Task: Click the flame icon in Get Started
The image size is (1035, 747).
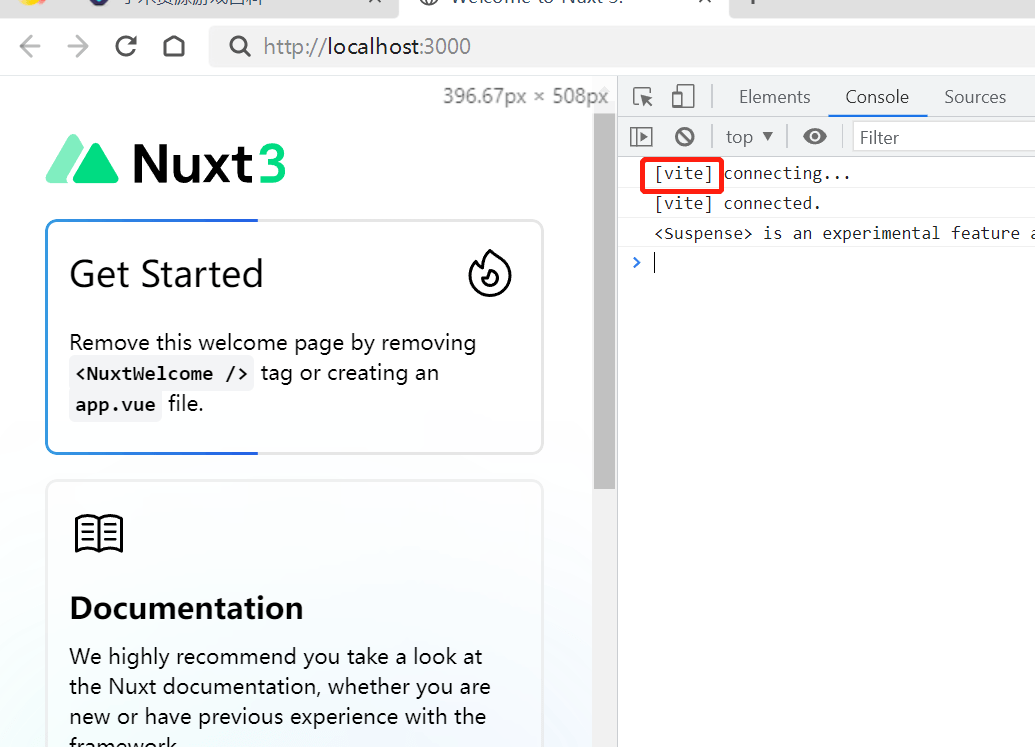Action: (x=490, y=273)
